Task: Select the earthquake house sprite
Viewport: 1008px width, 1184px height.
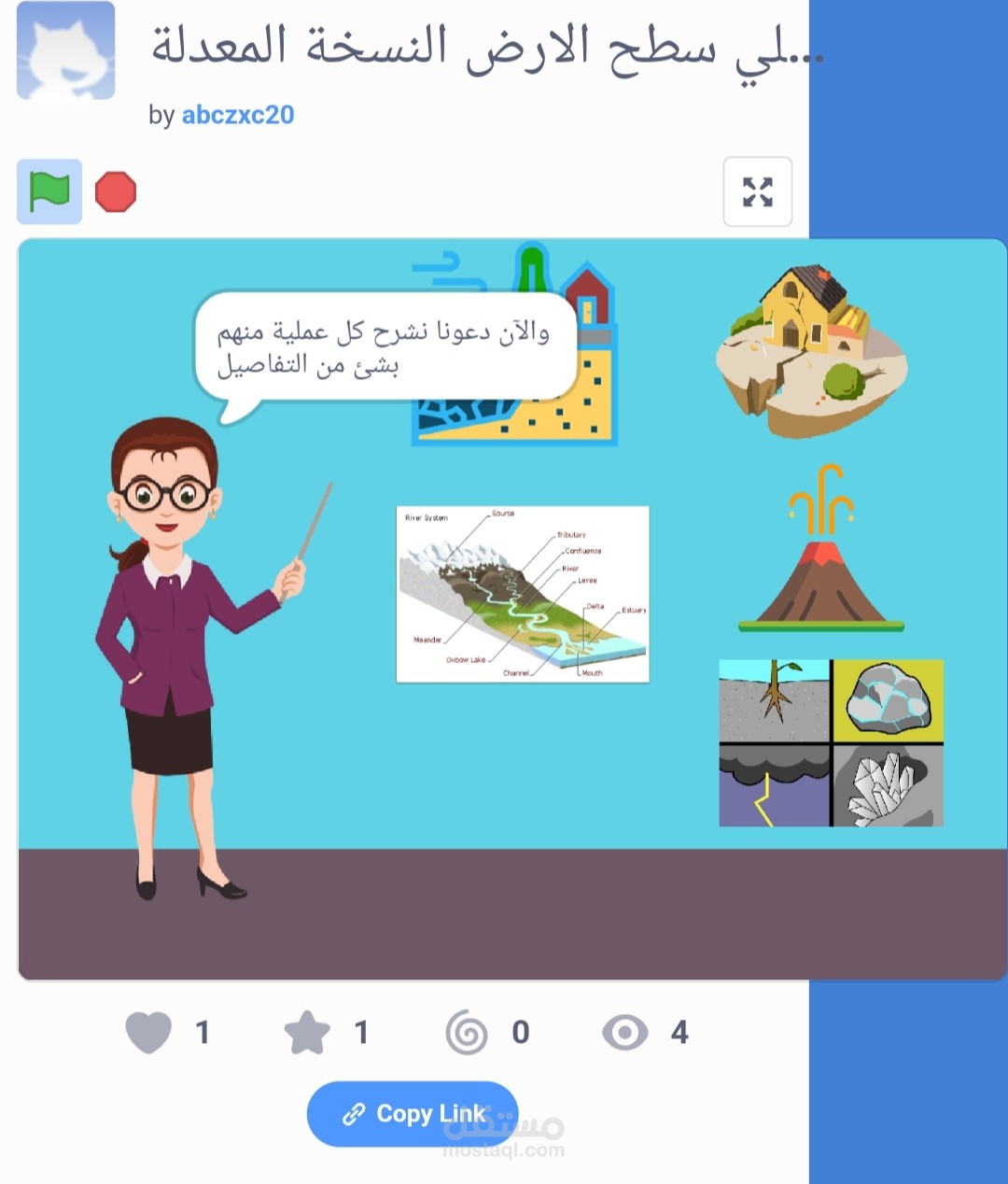Action: (812, 351)
